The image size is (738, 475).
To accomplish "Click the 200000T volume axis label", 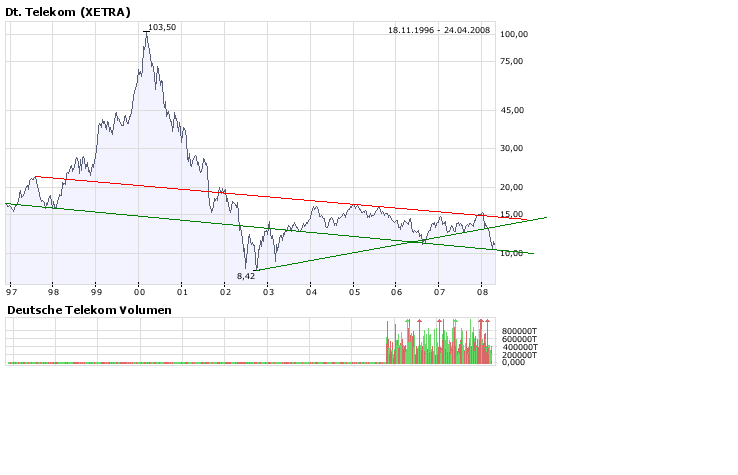I will (519, 355).
